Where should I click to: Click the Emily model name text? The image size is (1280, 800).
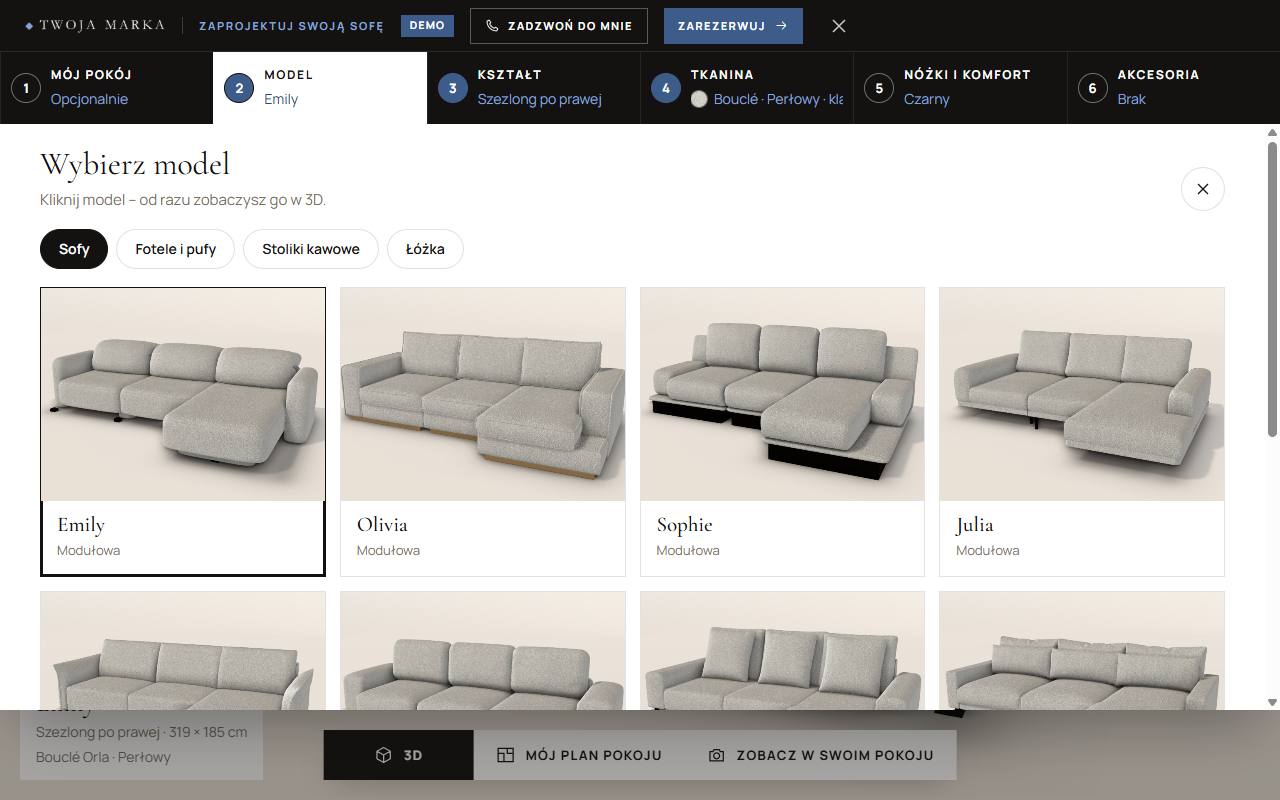(81, 525)
